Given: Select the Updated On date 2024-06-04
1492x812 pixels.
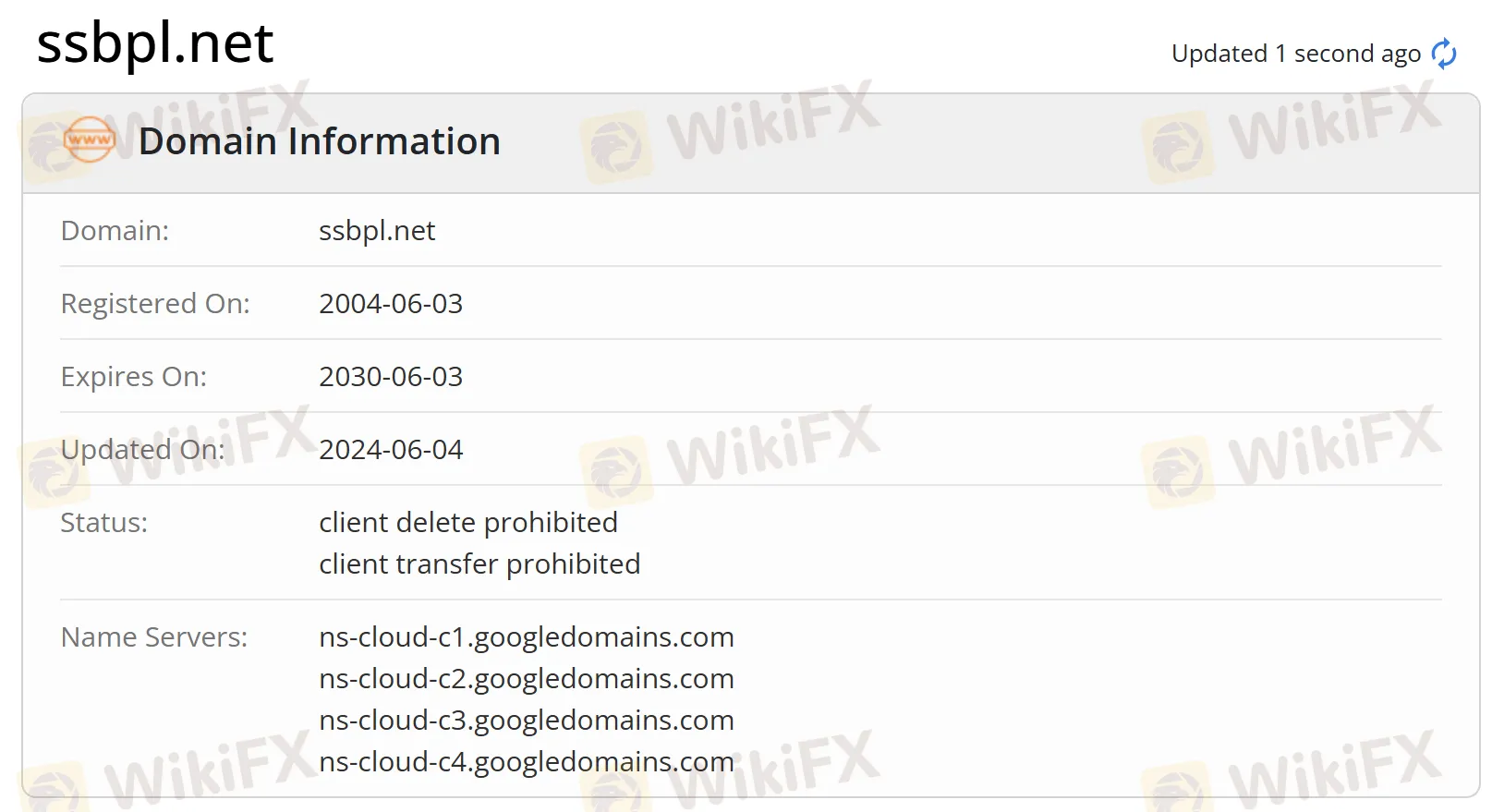Looking at the screenshot, I should pos(391,450).
